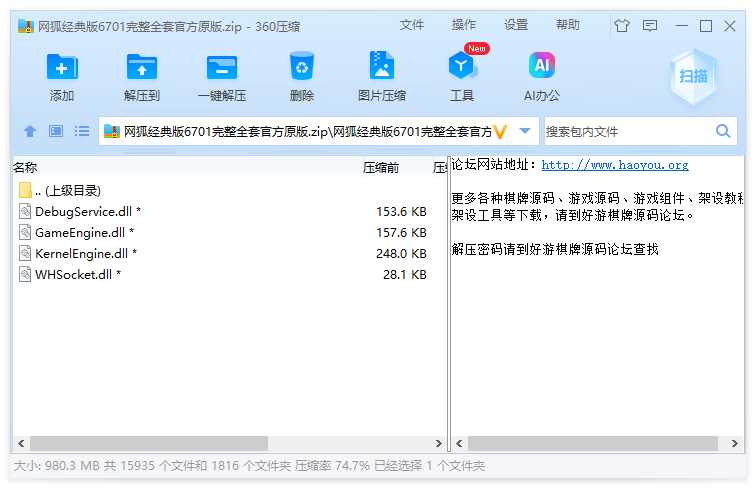This screenshot has width=756, height=488.
Task: Click the 153.6 KB size value
Action: [401, 211]
